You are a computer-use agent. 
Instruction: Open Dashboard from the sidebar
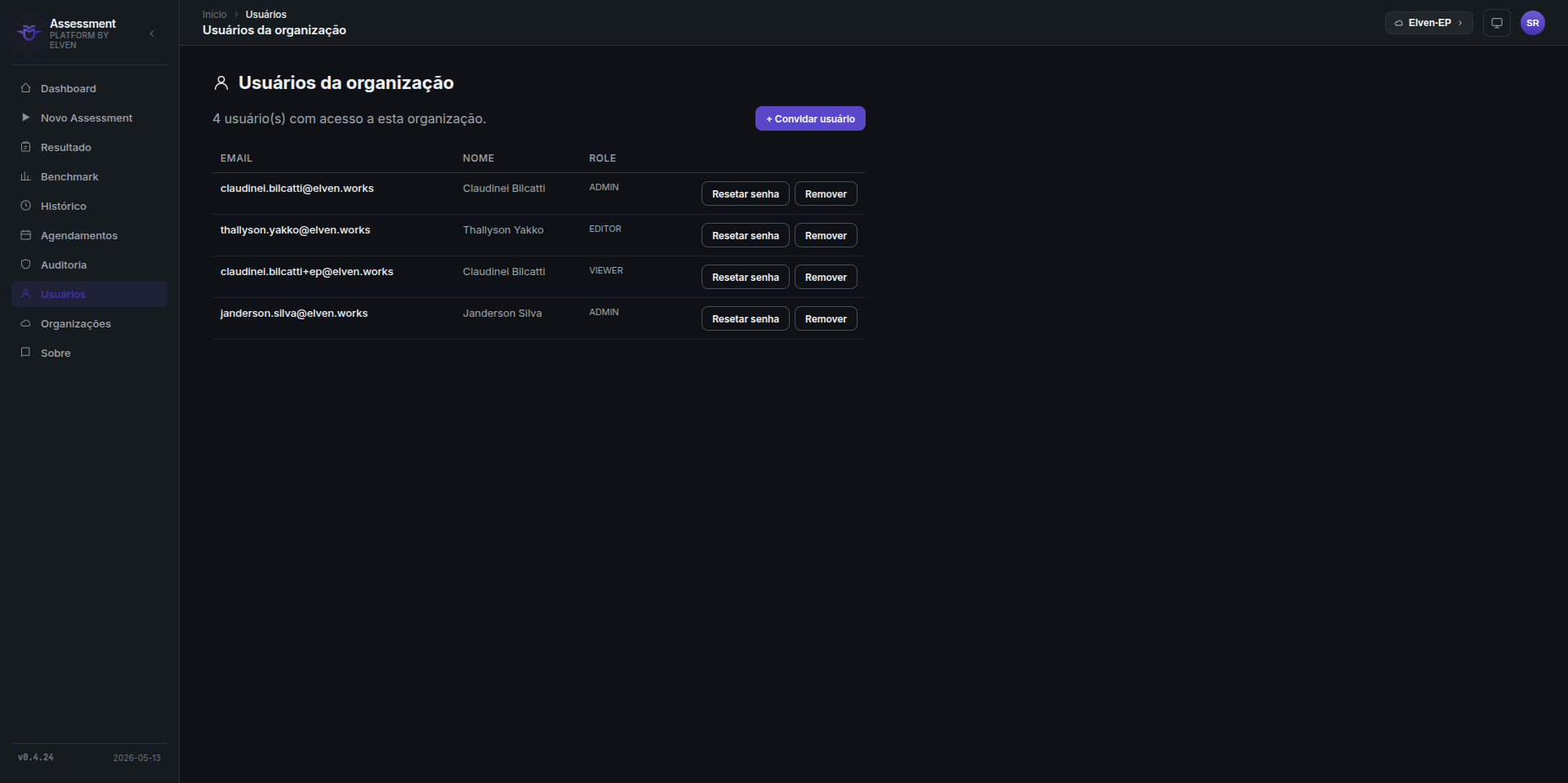pos(89,88)
